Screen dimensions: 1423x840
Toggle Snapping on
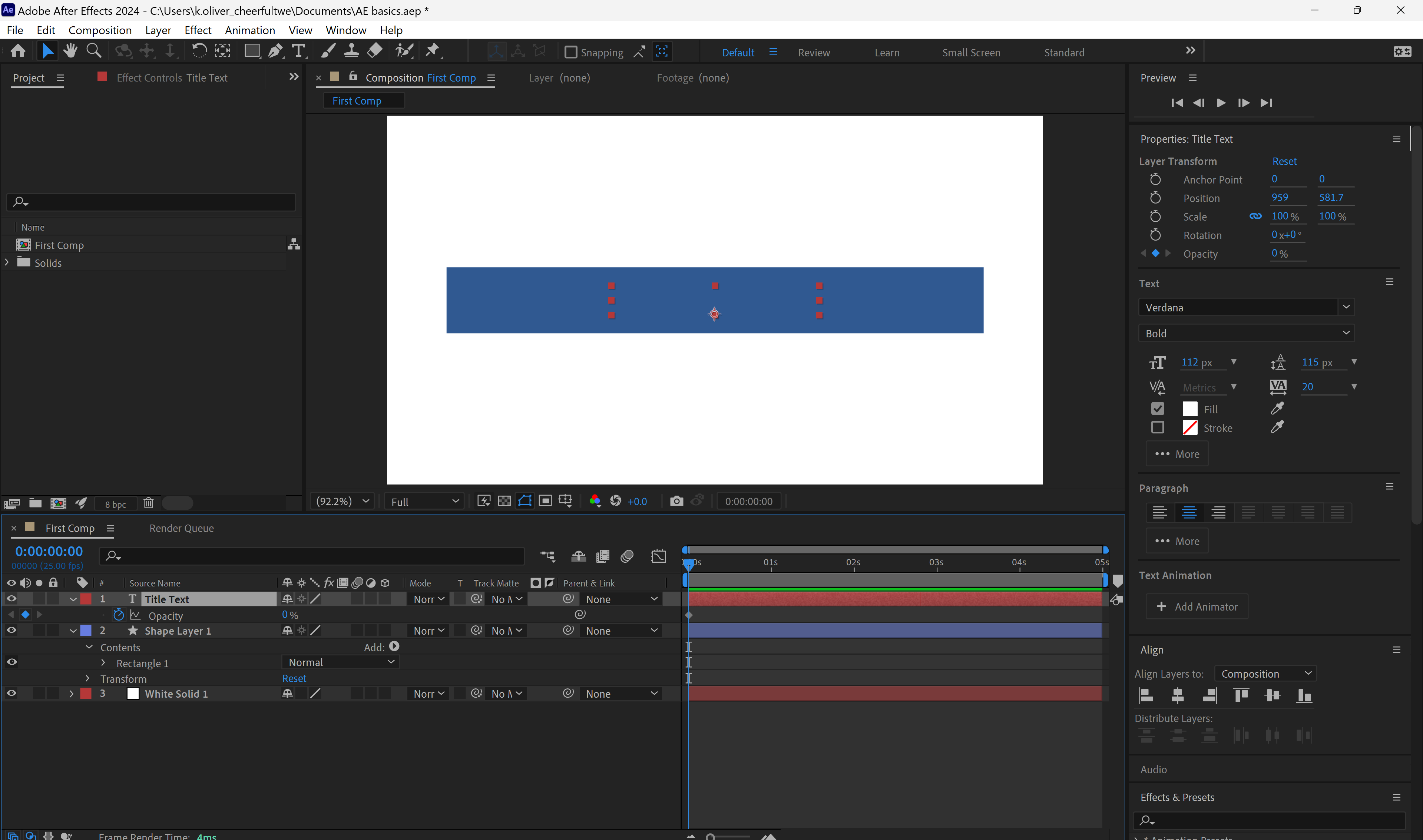pos(571,52)
